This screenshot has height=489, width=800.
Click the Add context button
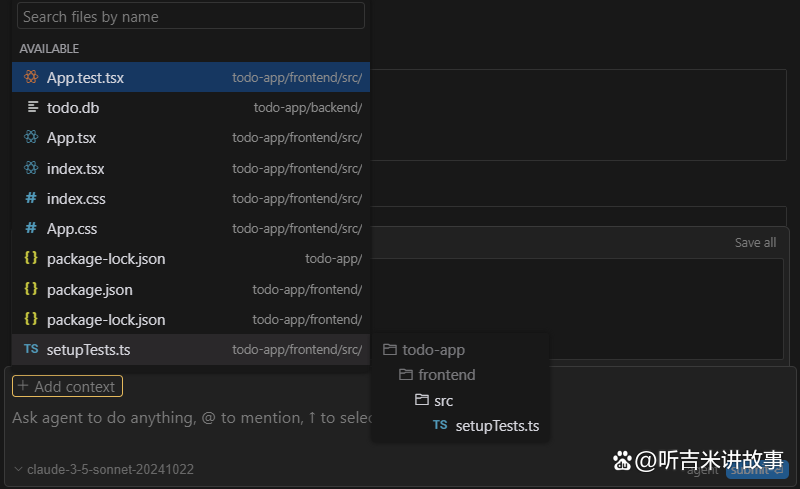pyautogui.click(x=67, y=386)
